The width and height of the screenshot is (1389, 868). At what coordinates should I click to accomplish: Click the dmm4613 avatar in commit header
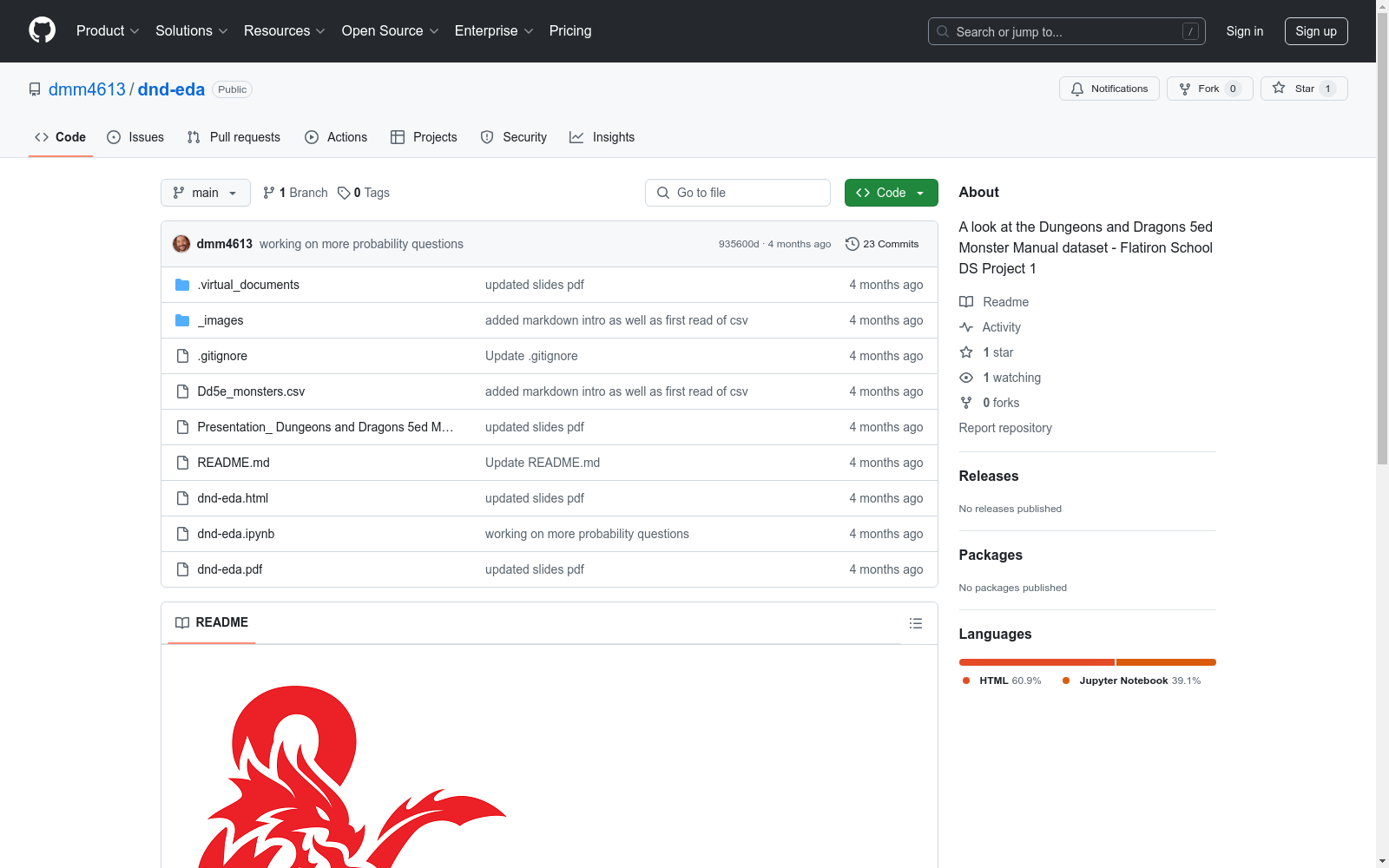(x=181, y=244)
